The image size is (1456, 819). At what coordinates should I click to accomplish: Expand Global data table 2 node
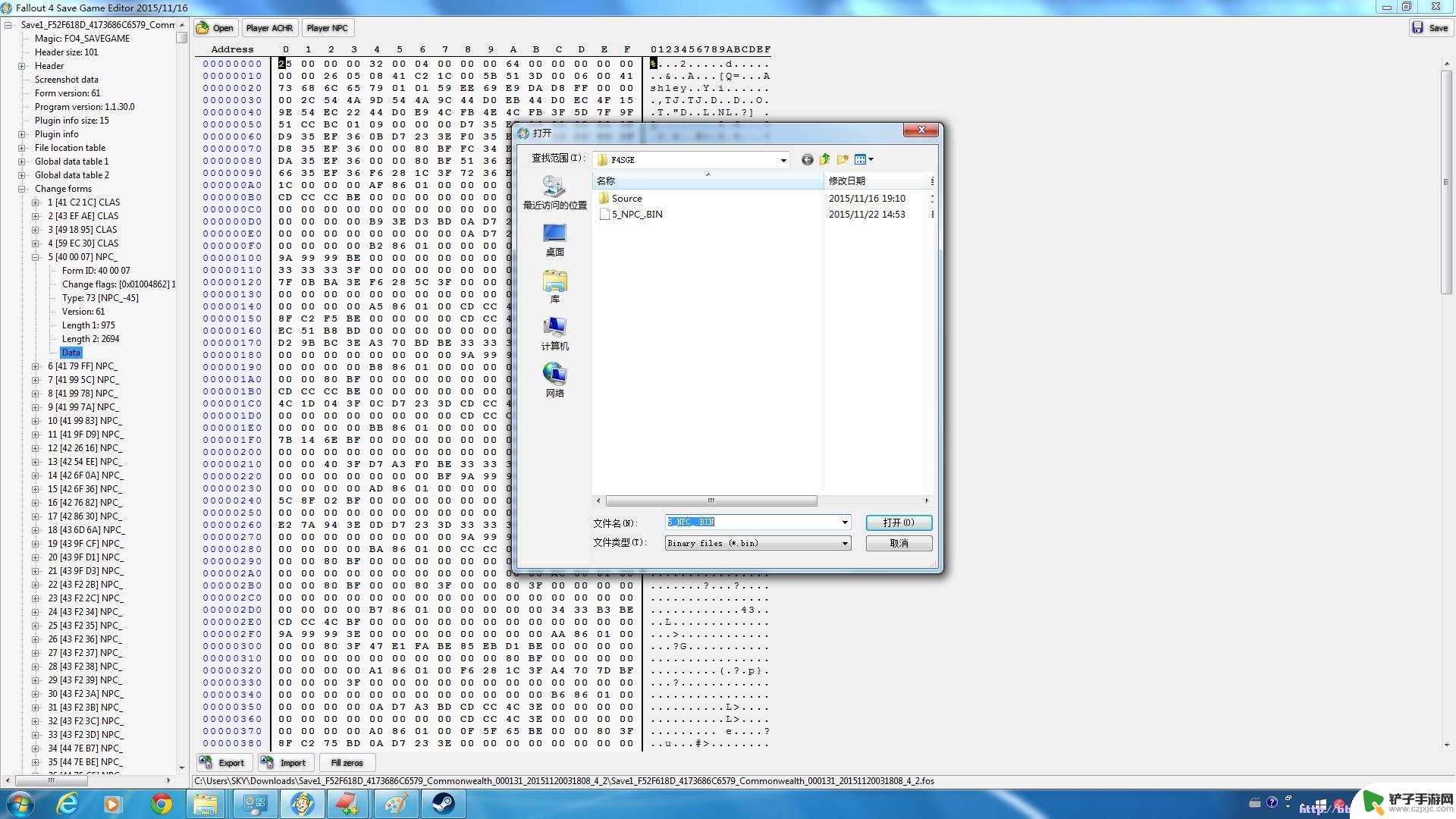tap(22, 175)
